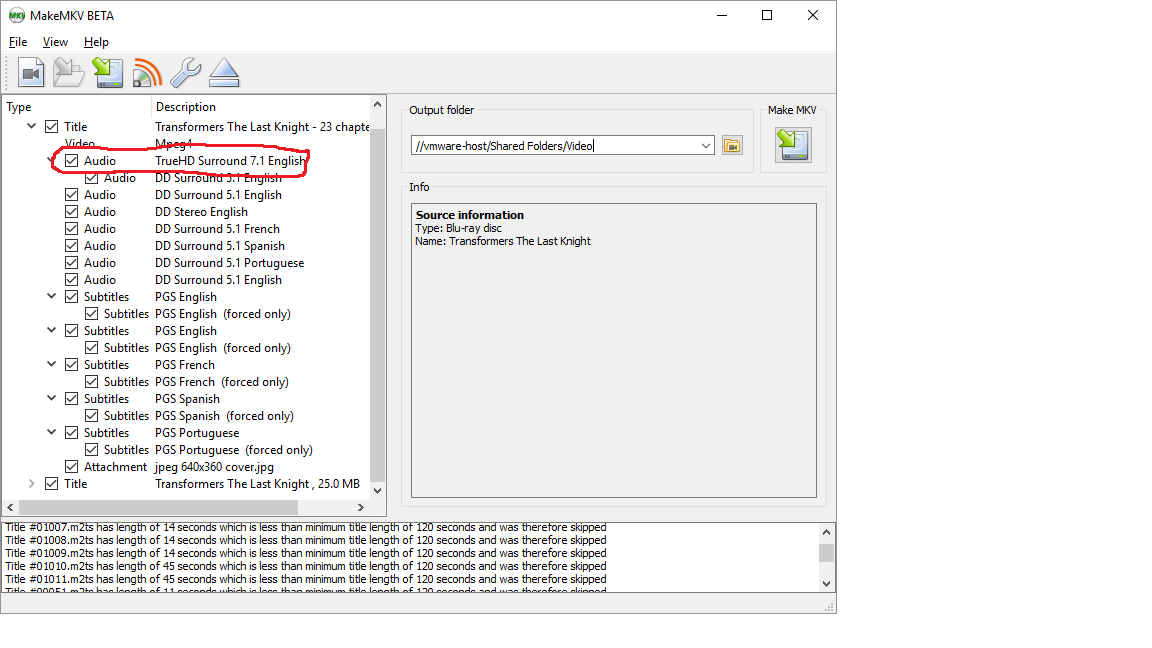Open Preferences via the wrench icon
The width and height of the screenshot is (1152, 648).
185,73
